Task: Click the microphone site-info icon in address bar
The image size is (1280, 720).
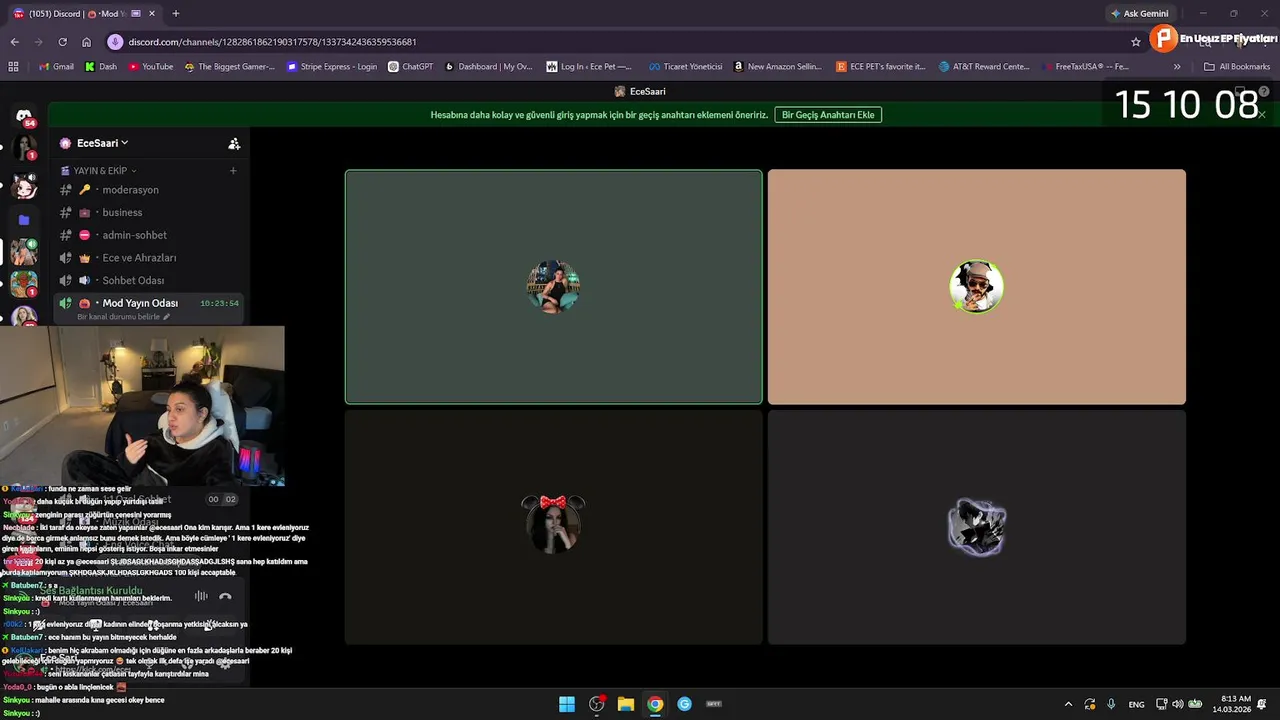Action: coord(115,42)
